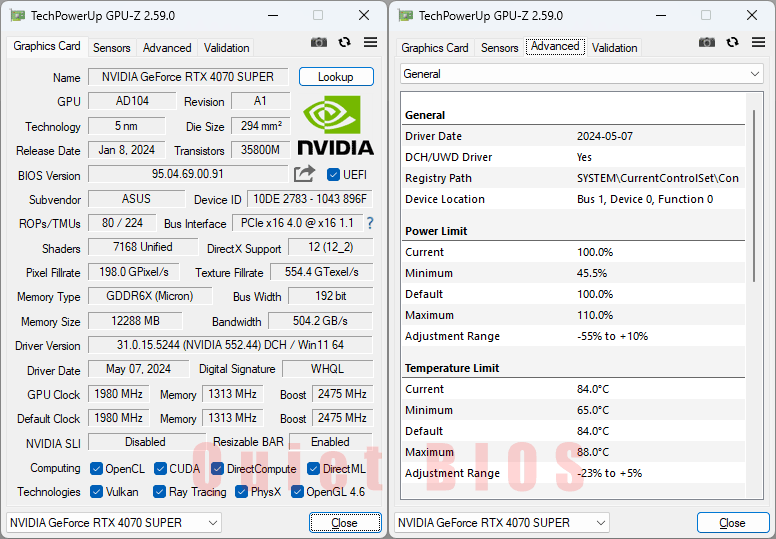Click Memory Type field GDDR6X (Micron)
776x539 pixels.
click(150, 296)
